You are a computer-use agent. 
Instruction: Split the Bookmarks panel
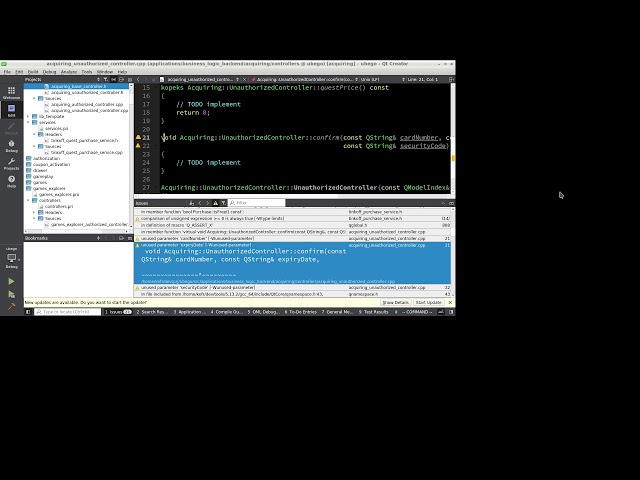pos(122,238)
